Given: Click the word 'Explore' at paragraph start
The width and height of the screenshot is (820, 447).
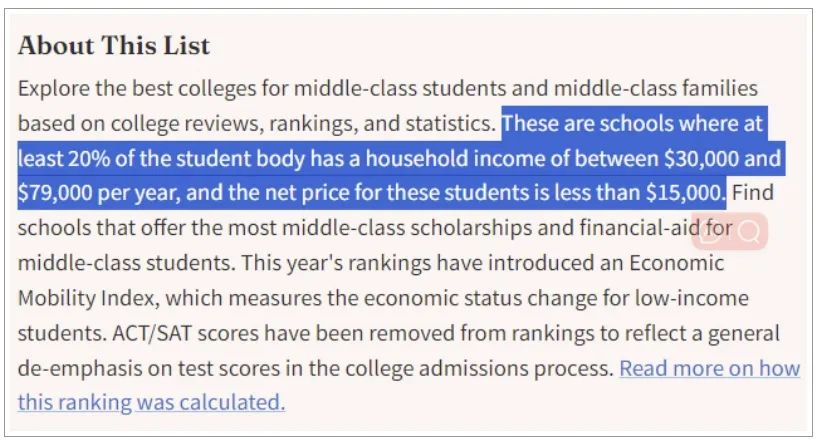Looking at the screenshot, I should [53, 88].
